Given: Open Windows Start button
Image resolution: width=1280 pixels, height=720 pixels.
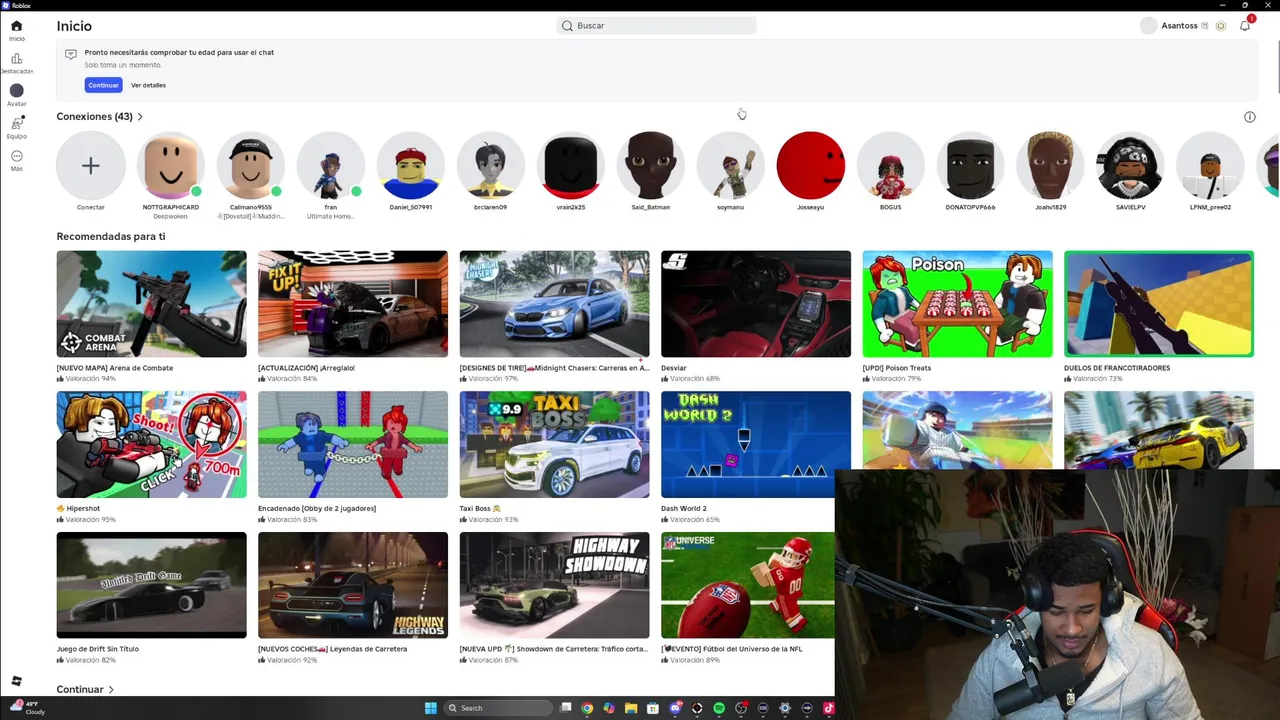Looking at the screenshot, I should coord(430,708).
